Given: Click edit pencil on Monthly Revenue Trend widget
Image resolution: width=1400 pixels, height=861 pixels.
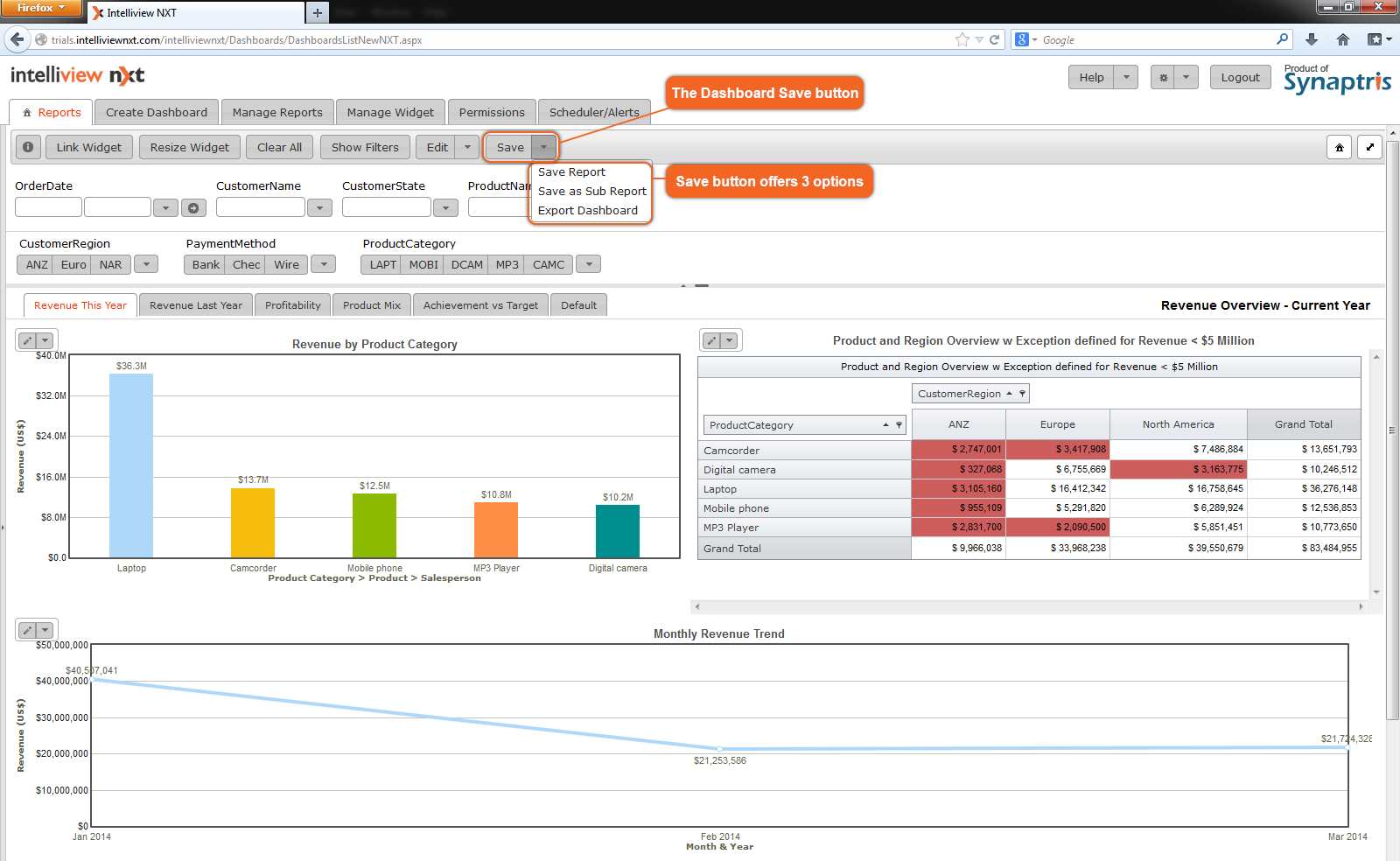Looking at the screenshot, I should (x=27, y=630).
